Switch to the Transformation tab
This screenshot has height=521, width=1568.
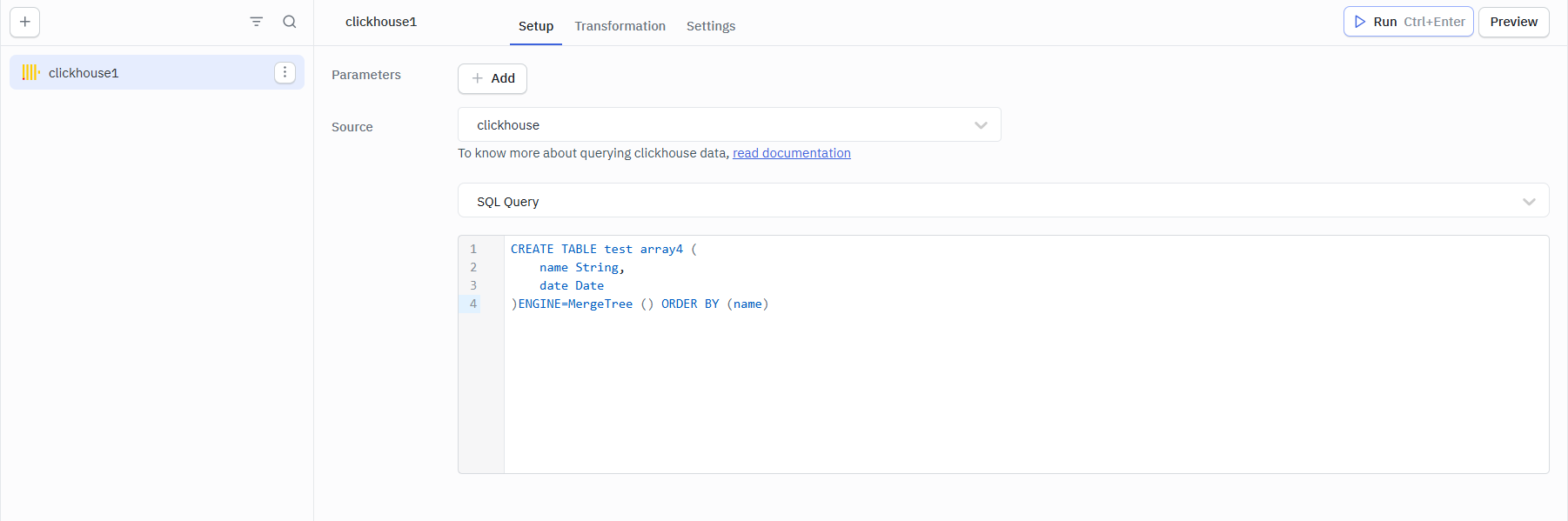point(620,26)
